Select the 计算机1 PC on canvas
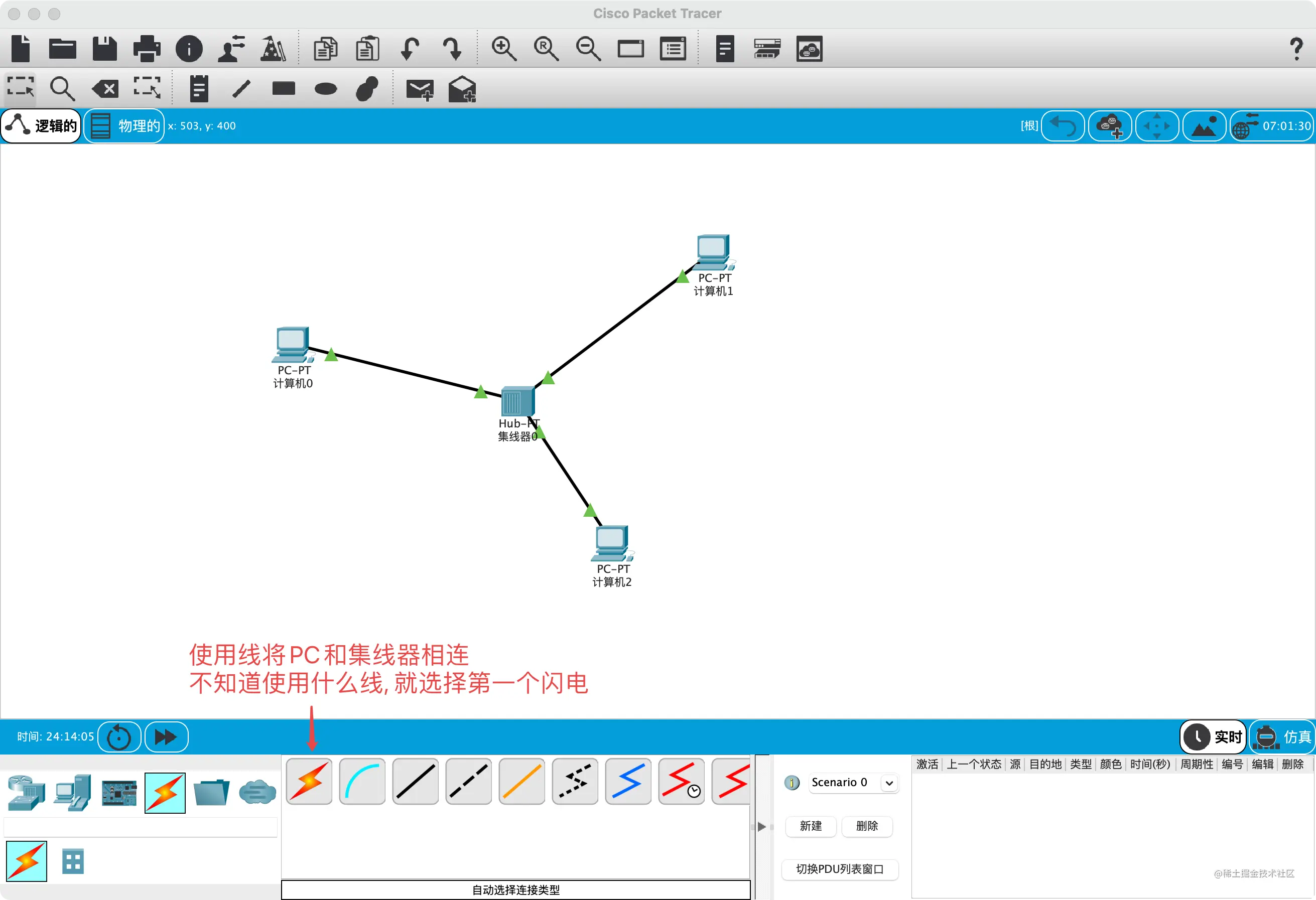 coord(714,252)
